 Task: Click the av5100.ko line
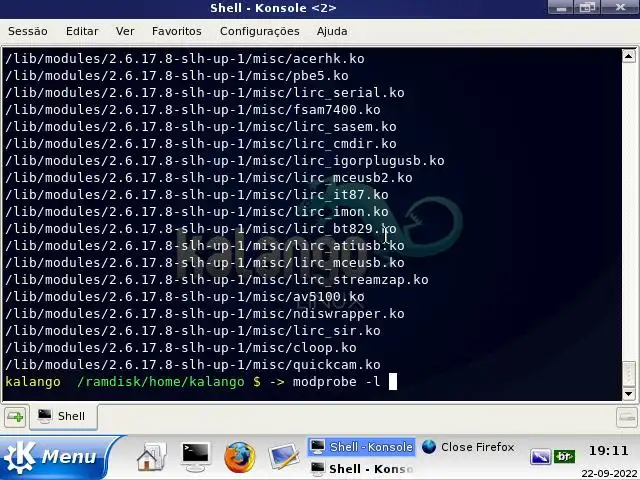click(184, 297)
